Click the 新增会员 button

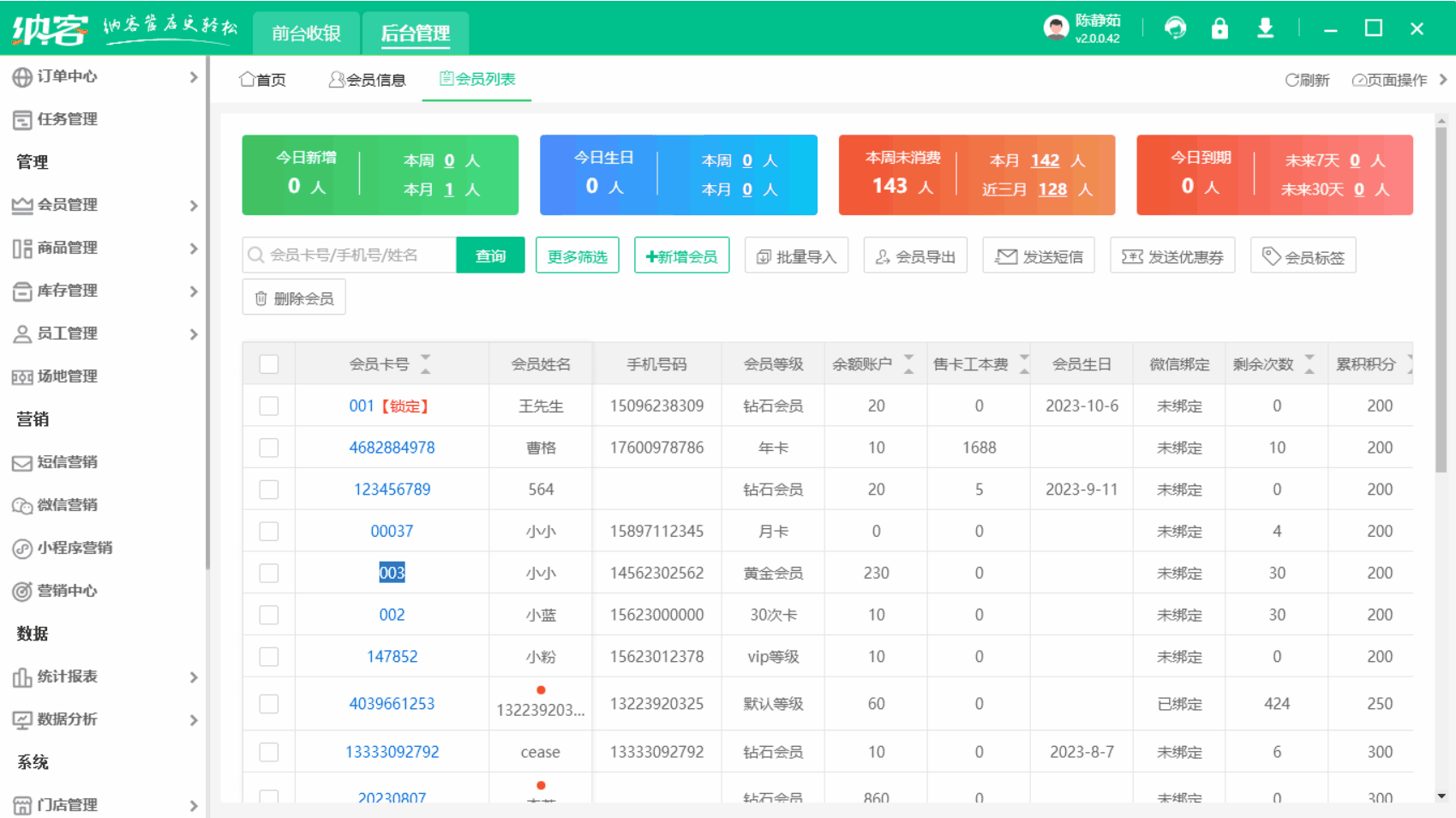click(x=681, y=255)
